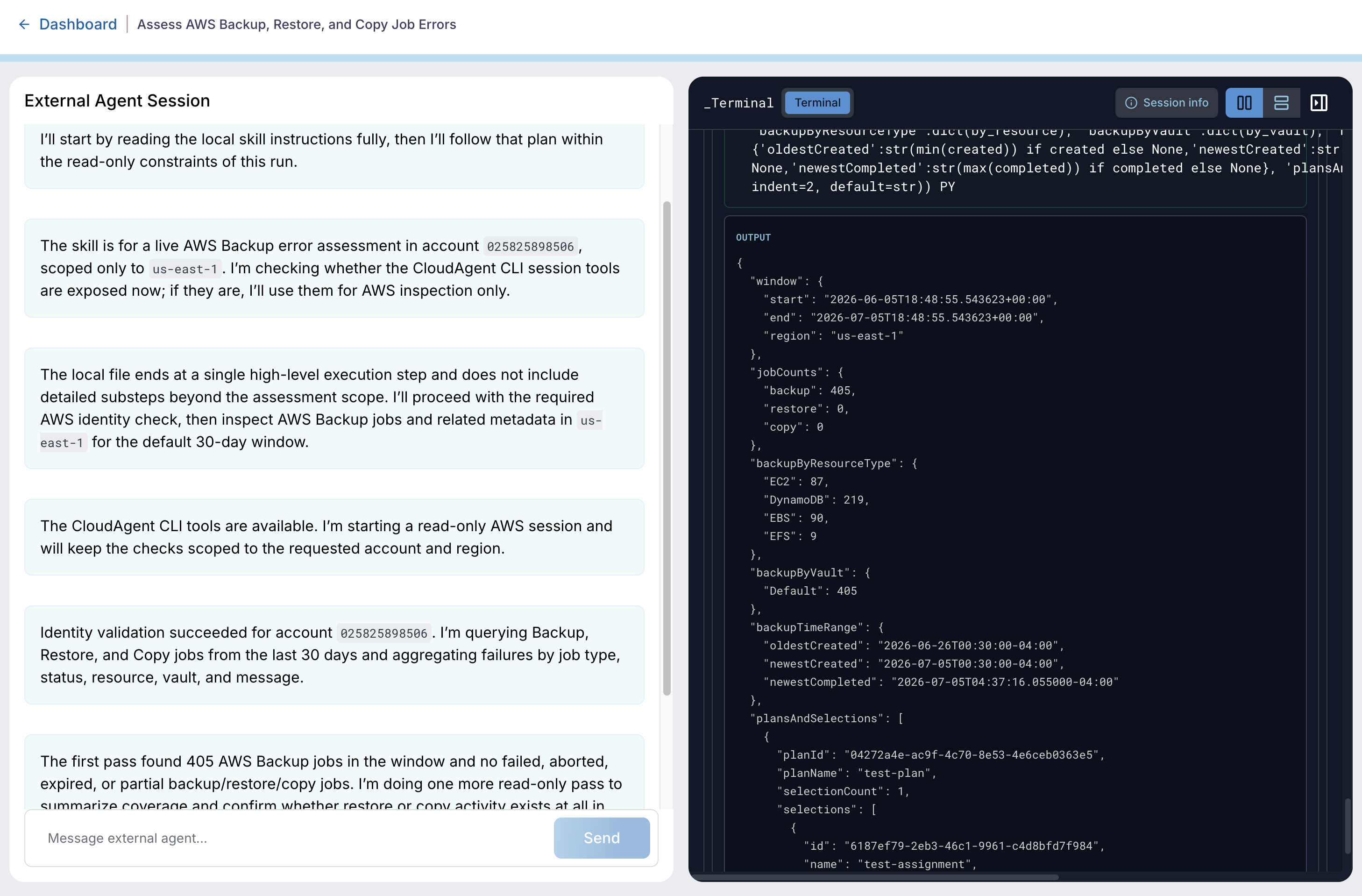Click the "restore": 0 line

pos(806,409)
